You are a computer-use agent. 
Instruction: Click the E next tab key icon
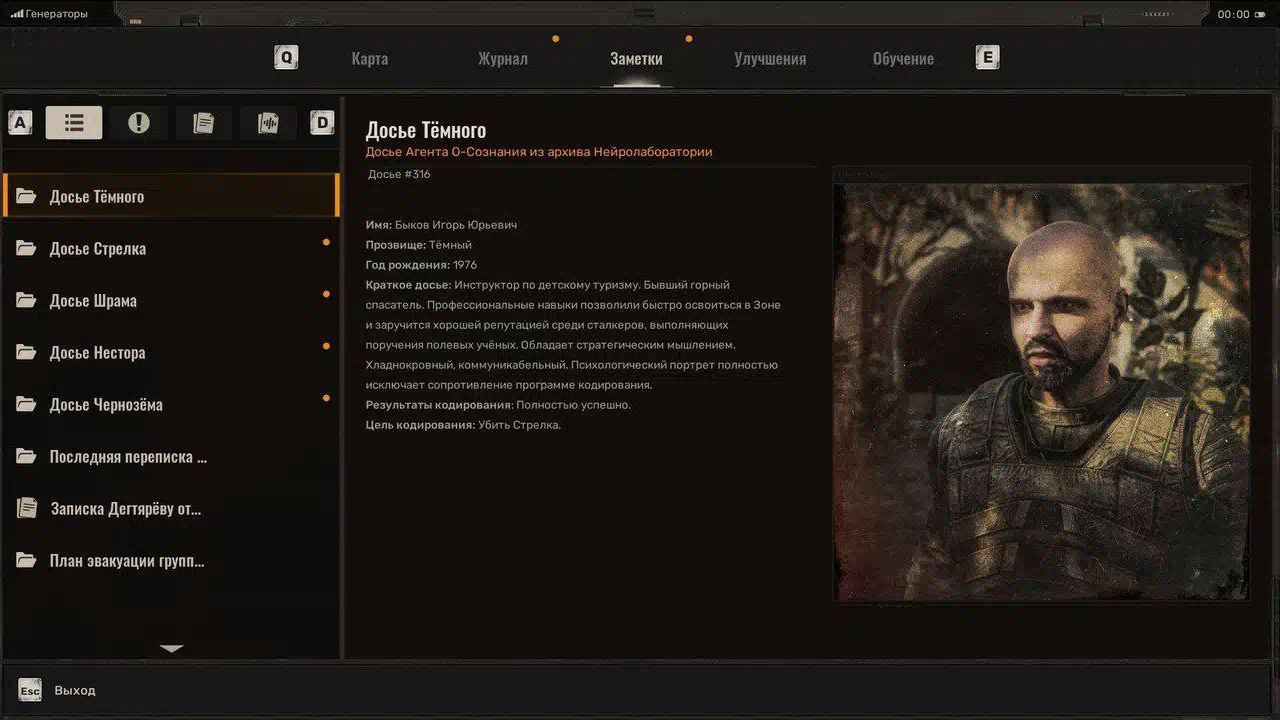click(x=987, y=58)
